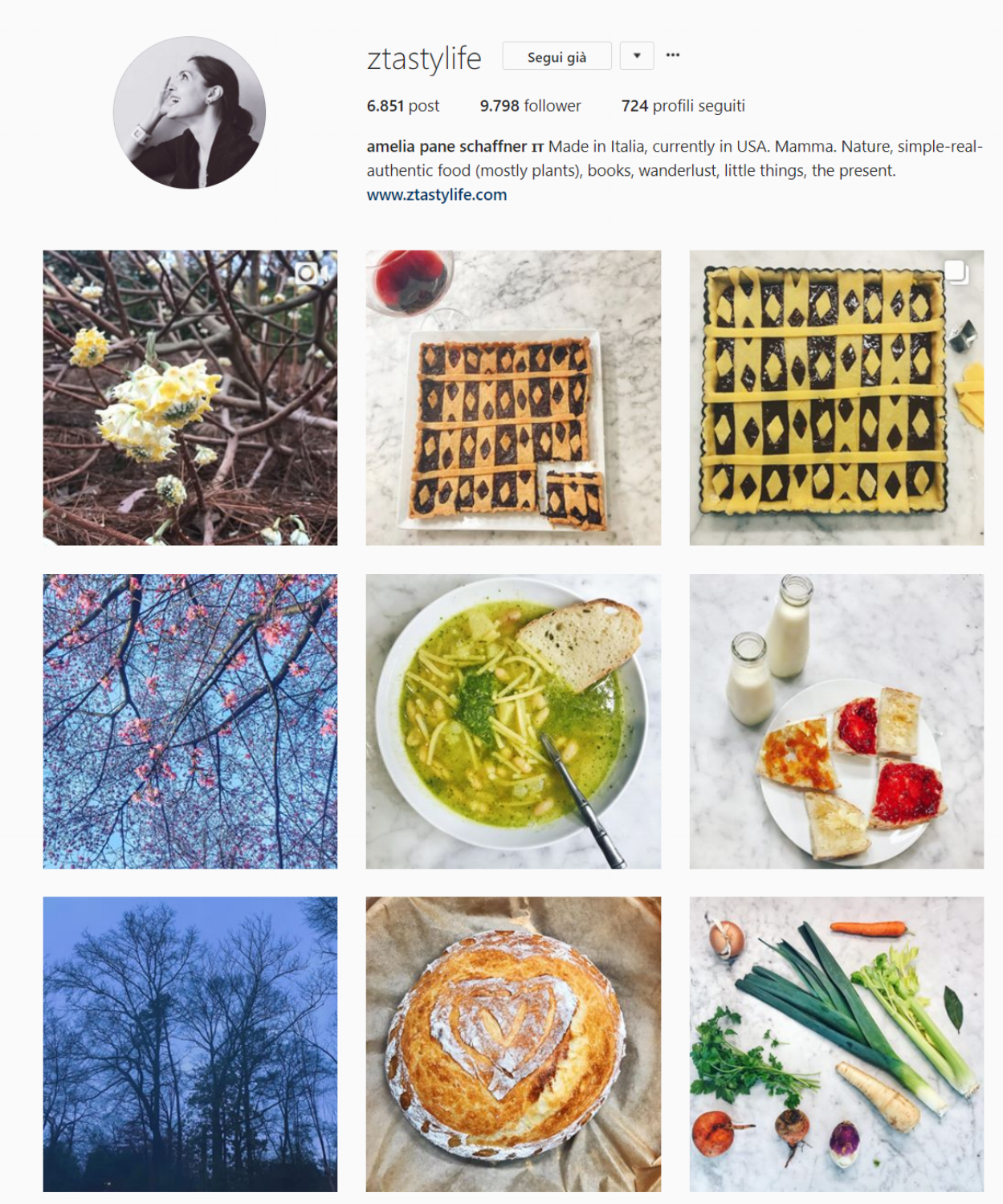Open the 724 profili seguiti list

click(x=683, y=106)
